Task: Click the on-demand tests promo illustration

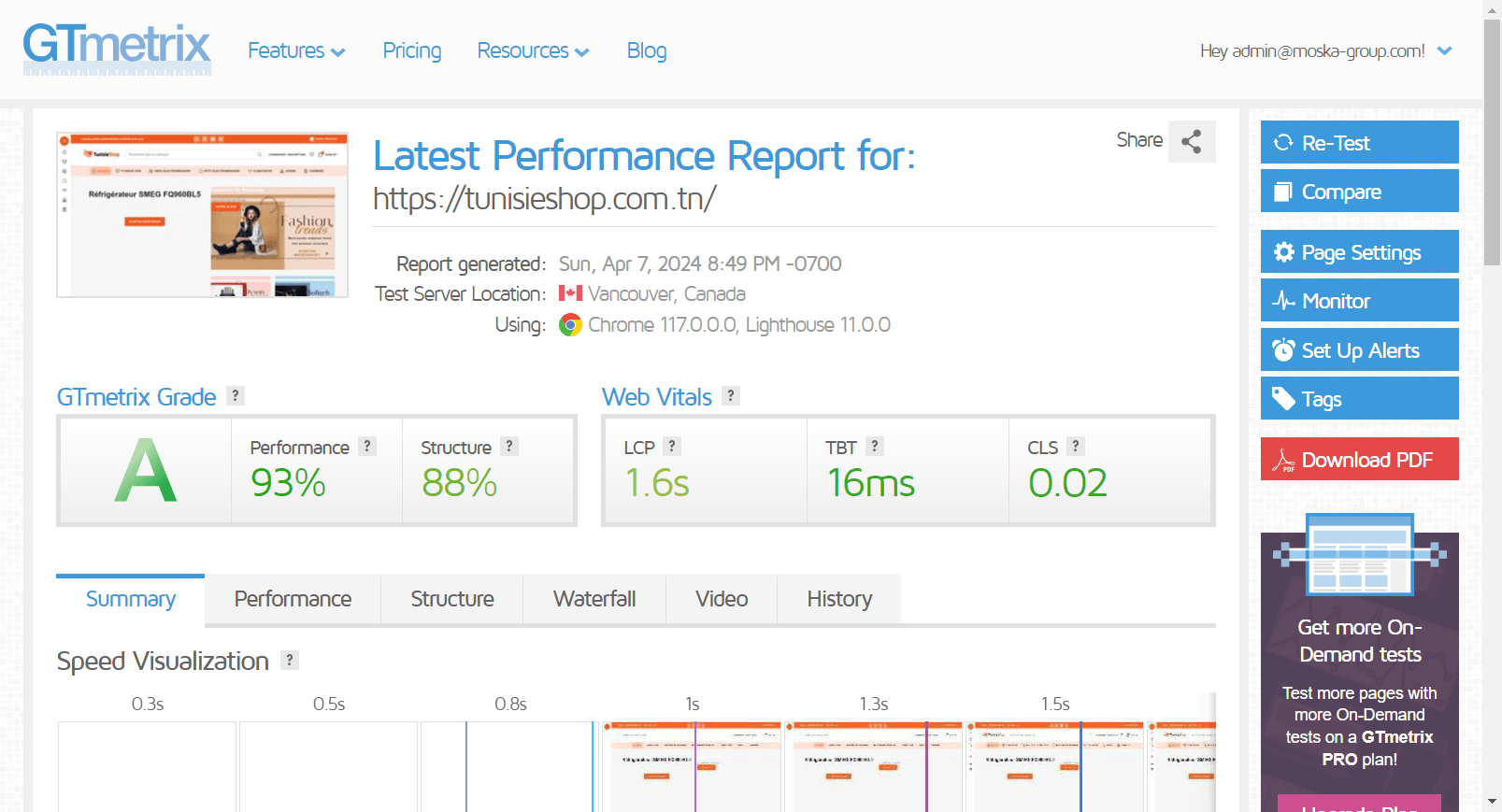Action: [x=1360, y=554]
